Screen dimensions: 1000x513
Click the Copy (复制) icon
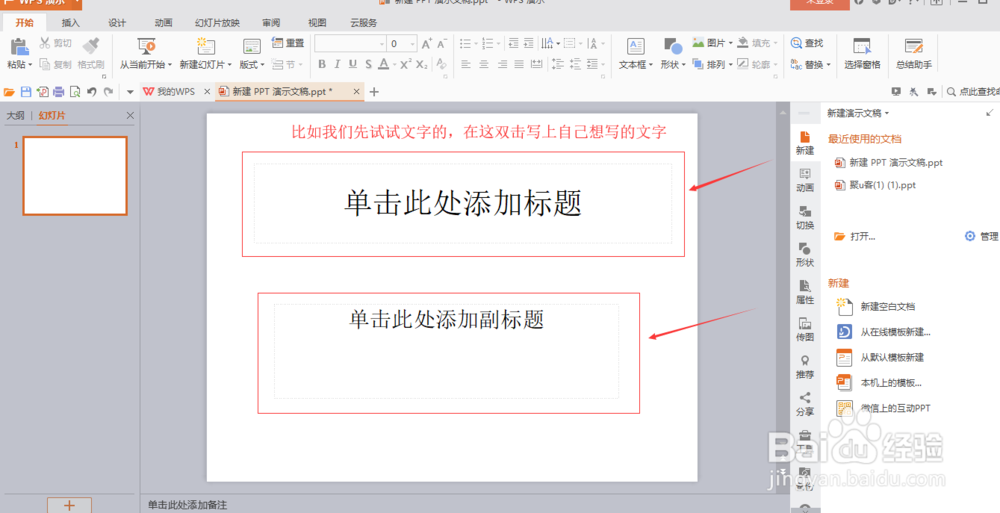click(45, 64)
